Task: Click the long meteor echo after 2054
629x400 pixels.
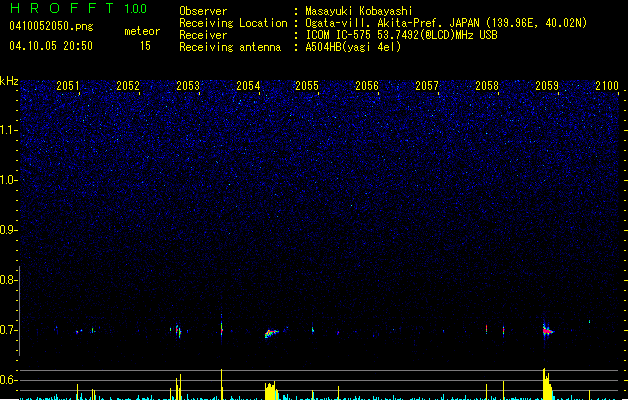Action: pos(272,333)
